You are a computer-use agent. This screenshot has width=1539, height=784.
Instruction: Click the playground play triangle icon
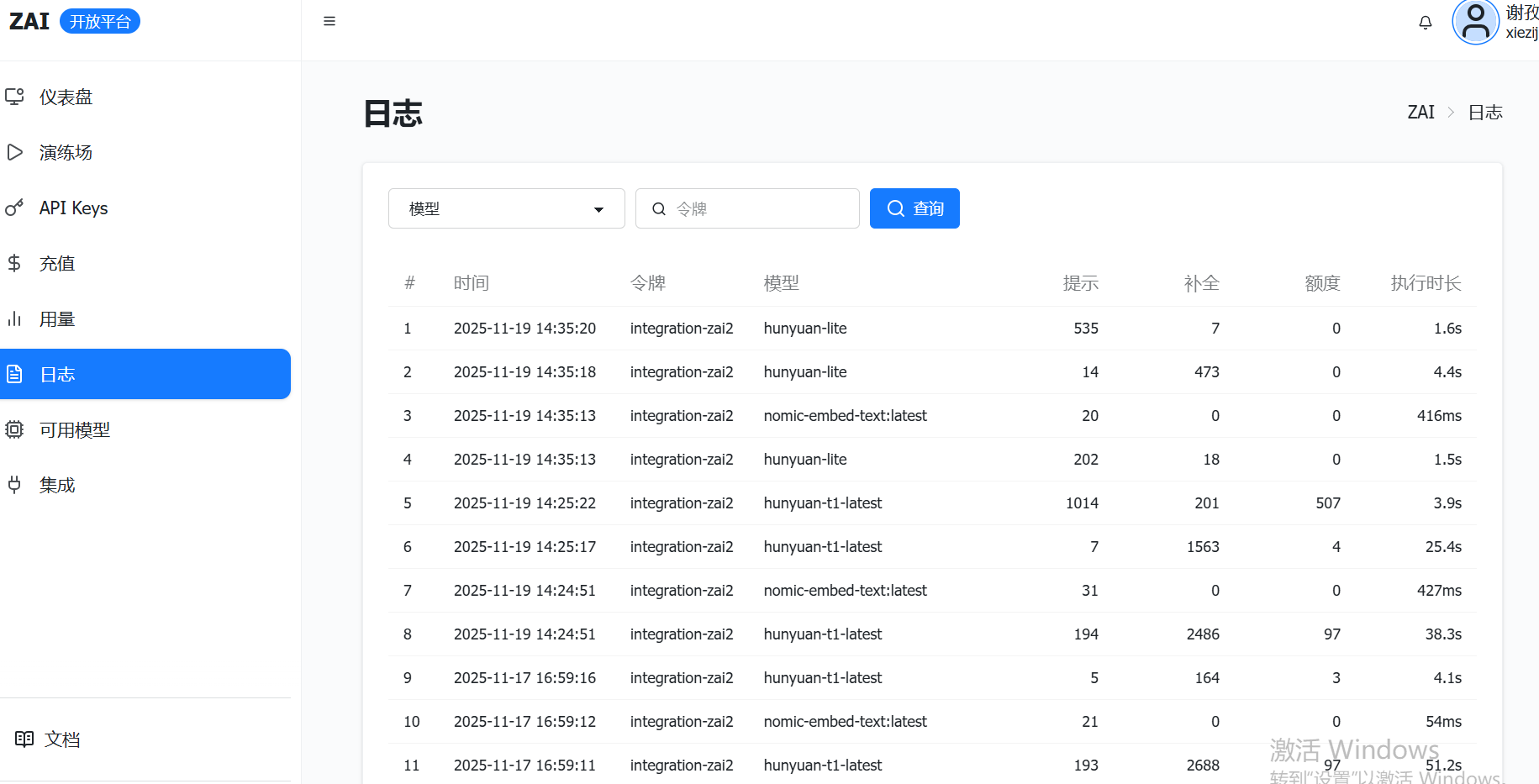click(14, 152)
